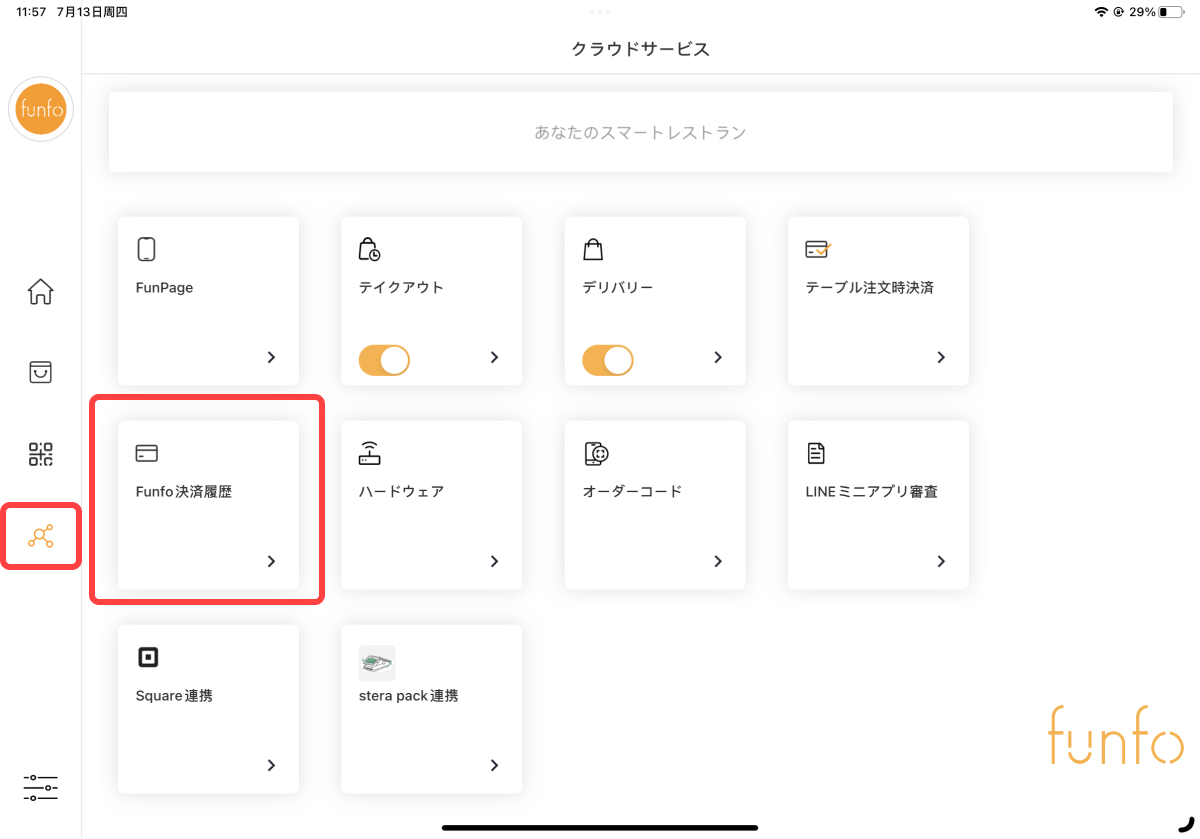
Task: Click the LINEミニアプリ審査 label
Action: (x=871, y=491)
